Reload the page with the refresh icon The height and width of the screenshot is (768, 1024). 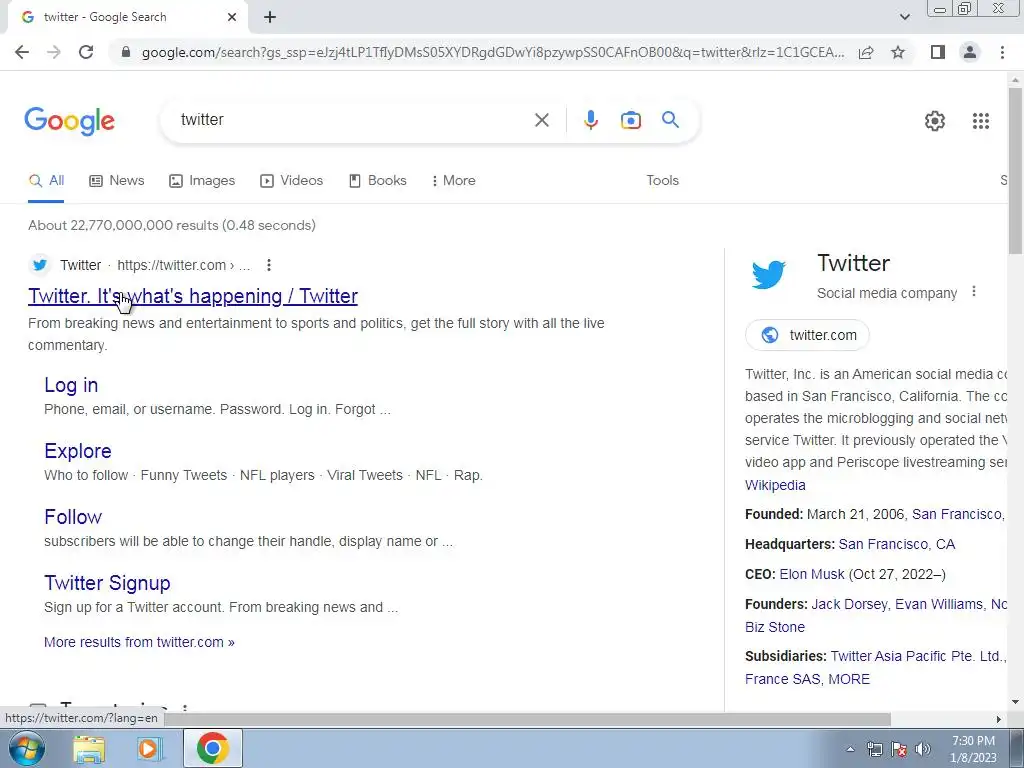86,52
